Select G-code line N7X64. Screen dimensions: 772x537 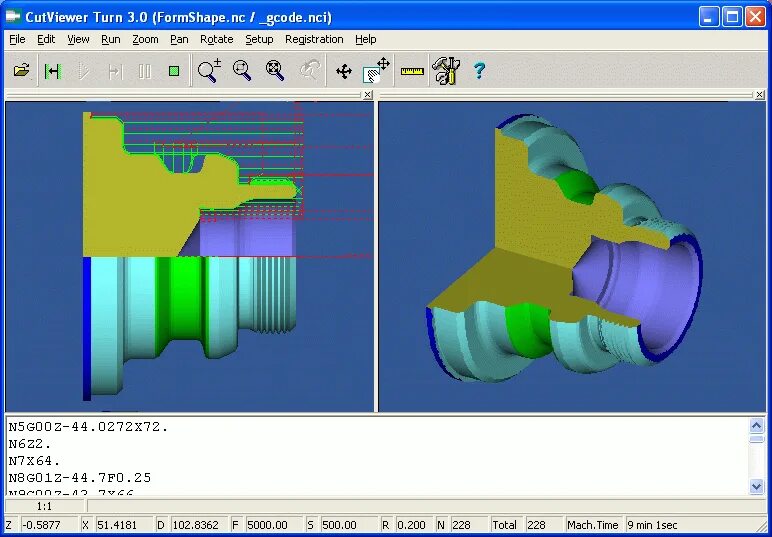point(34,461)
